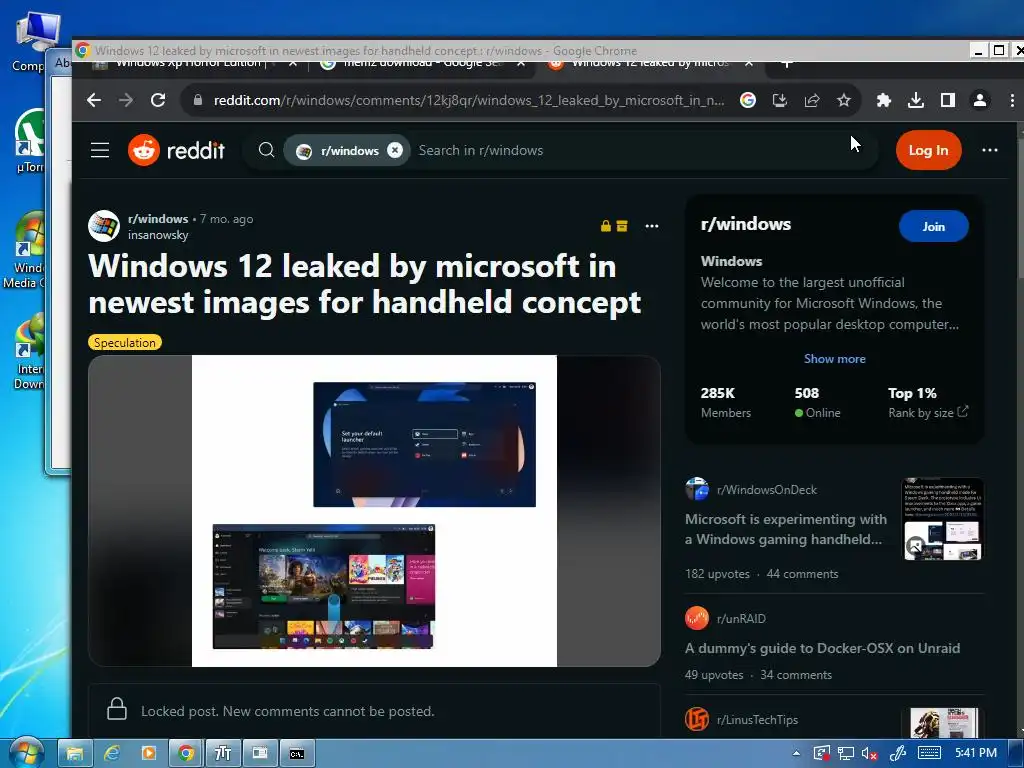Click the Action Center flag tray icon
The width and height of the screenshot is (1024, 768).
click(x=822, y=754)
